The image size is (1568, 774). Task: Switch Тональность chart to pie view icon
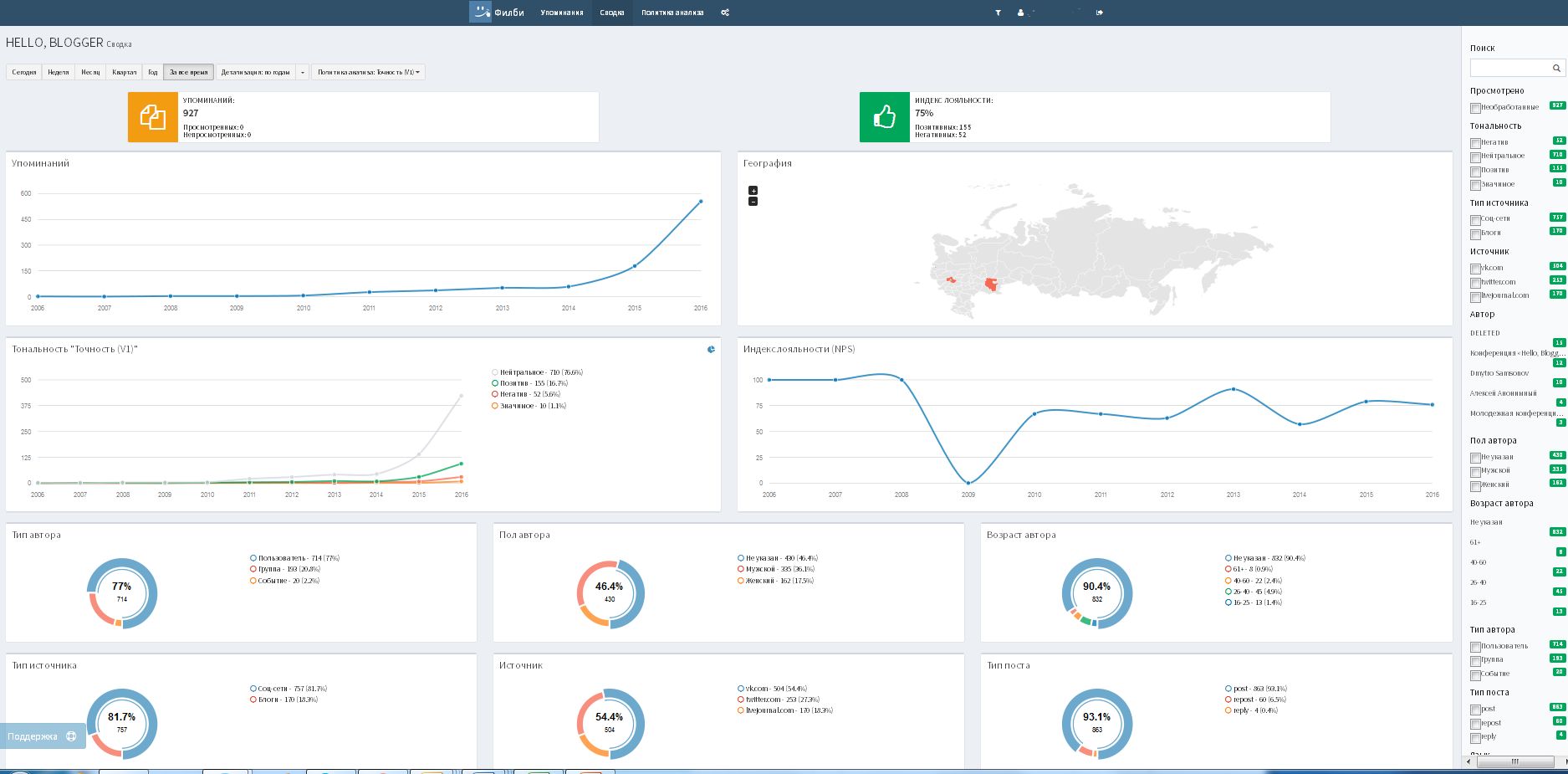[711, 350]
